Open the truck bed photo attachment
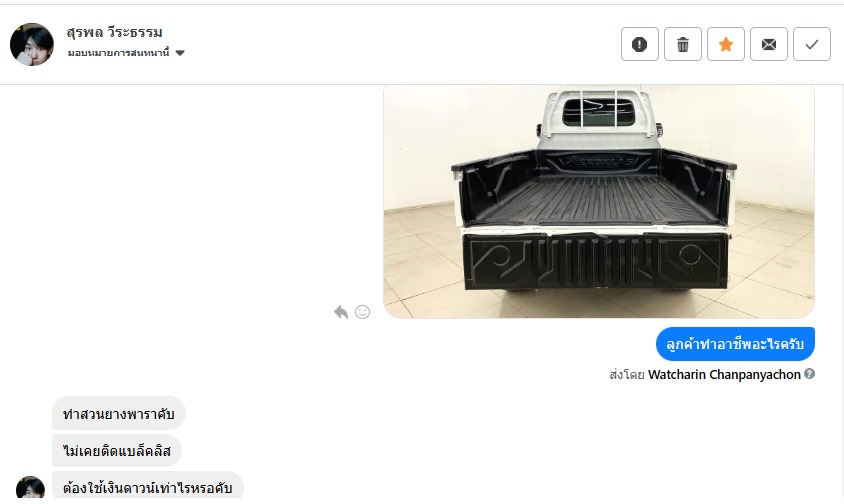 coord(599,201)
